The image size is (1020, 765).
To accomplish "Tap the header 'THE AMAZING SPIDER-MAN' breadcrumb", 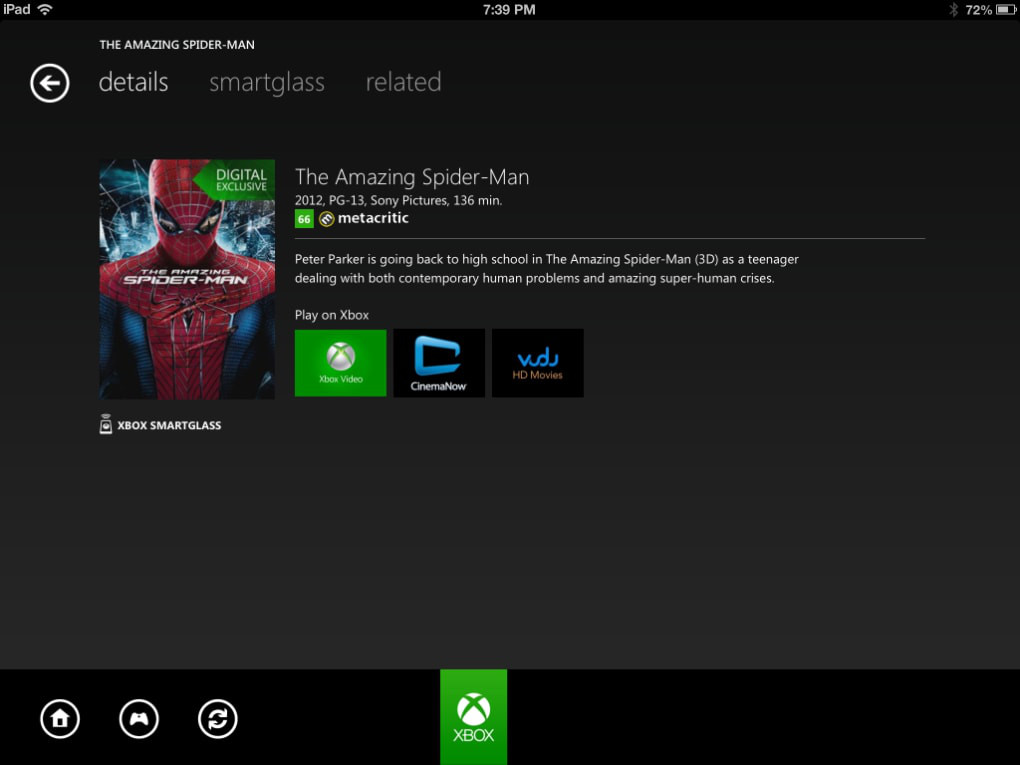I will pyautogui.click(x=177, y=45).
